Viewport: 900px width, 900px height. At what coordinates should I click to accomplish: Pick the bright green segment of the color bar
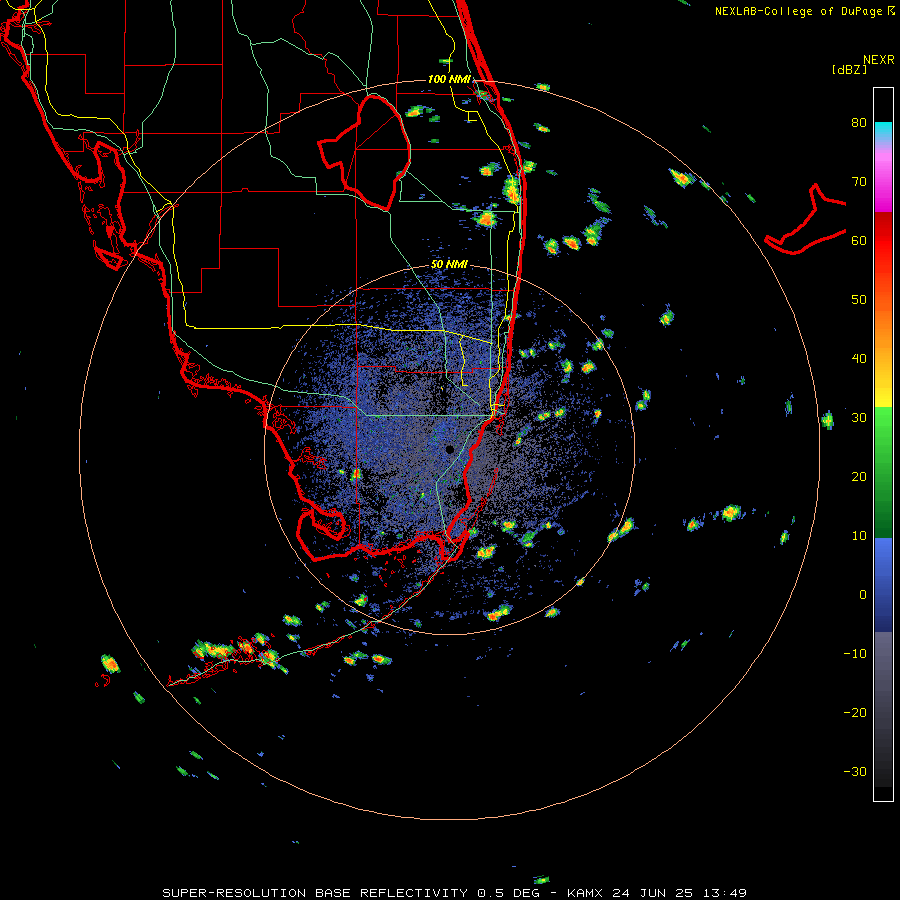point(883,425)
